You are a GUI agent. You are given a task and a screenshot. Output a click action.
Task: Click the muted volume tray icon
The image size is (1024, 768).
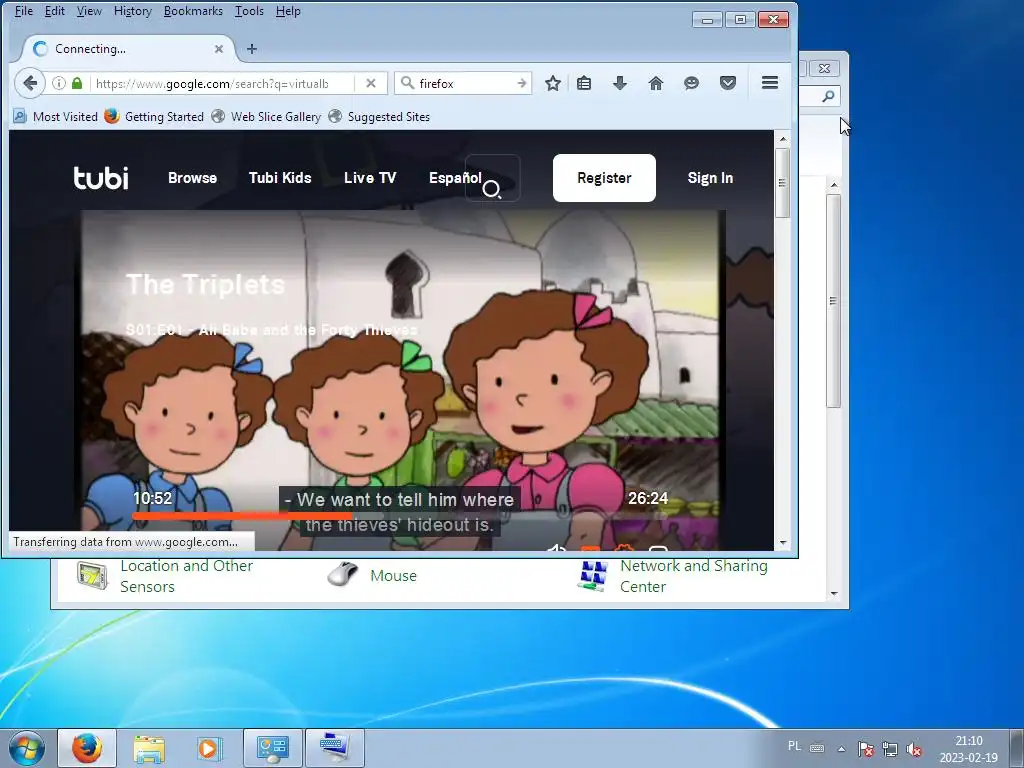coord(914,749)
